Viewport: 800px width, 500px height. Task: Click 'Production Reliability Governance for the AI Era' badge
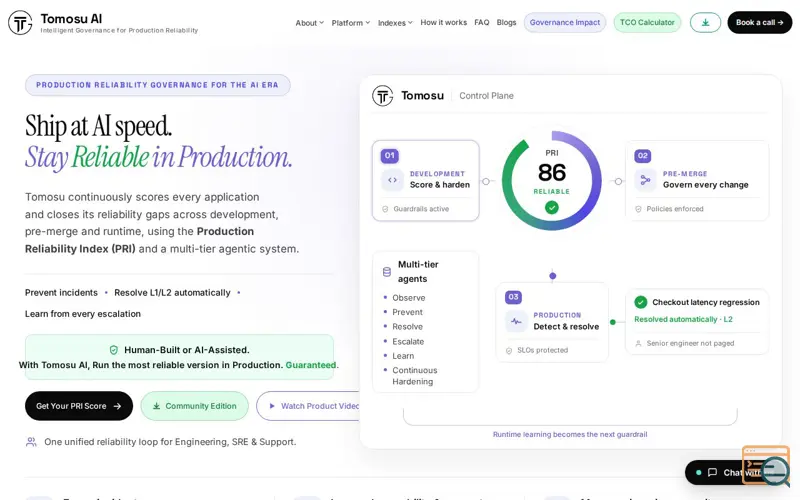coord(158,85)
